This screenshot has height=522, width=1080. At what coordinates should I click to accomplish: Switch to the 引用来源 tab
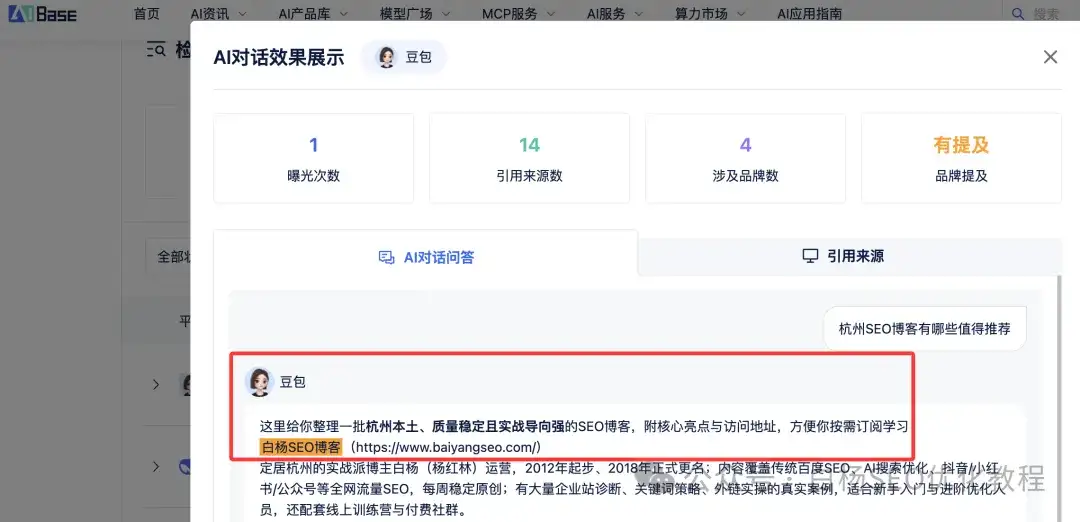[850, 257]
